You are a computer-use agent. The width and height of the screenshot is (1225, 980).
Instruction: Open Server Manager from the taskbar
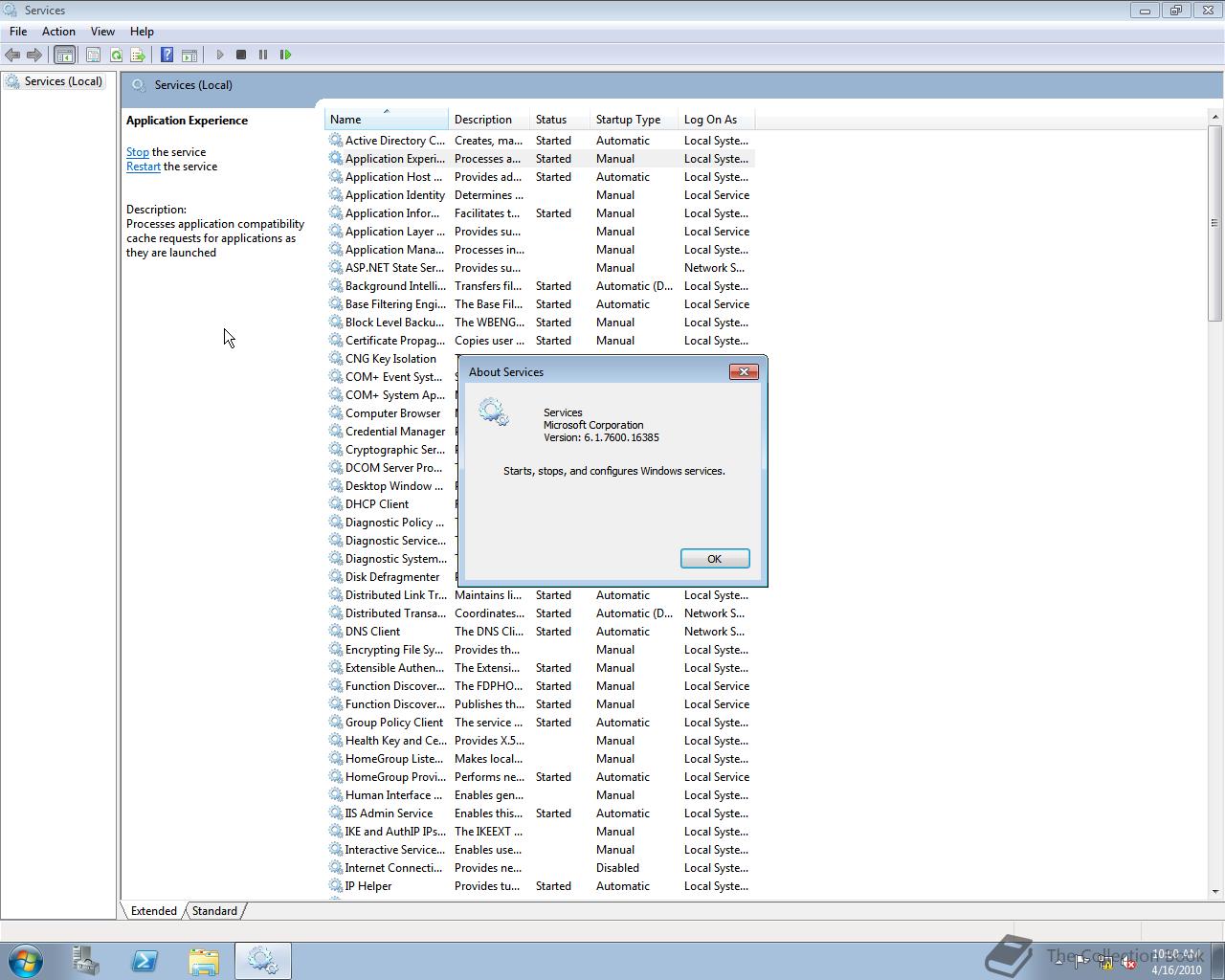pos(86,960)
